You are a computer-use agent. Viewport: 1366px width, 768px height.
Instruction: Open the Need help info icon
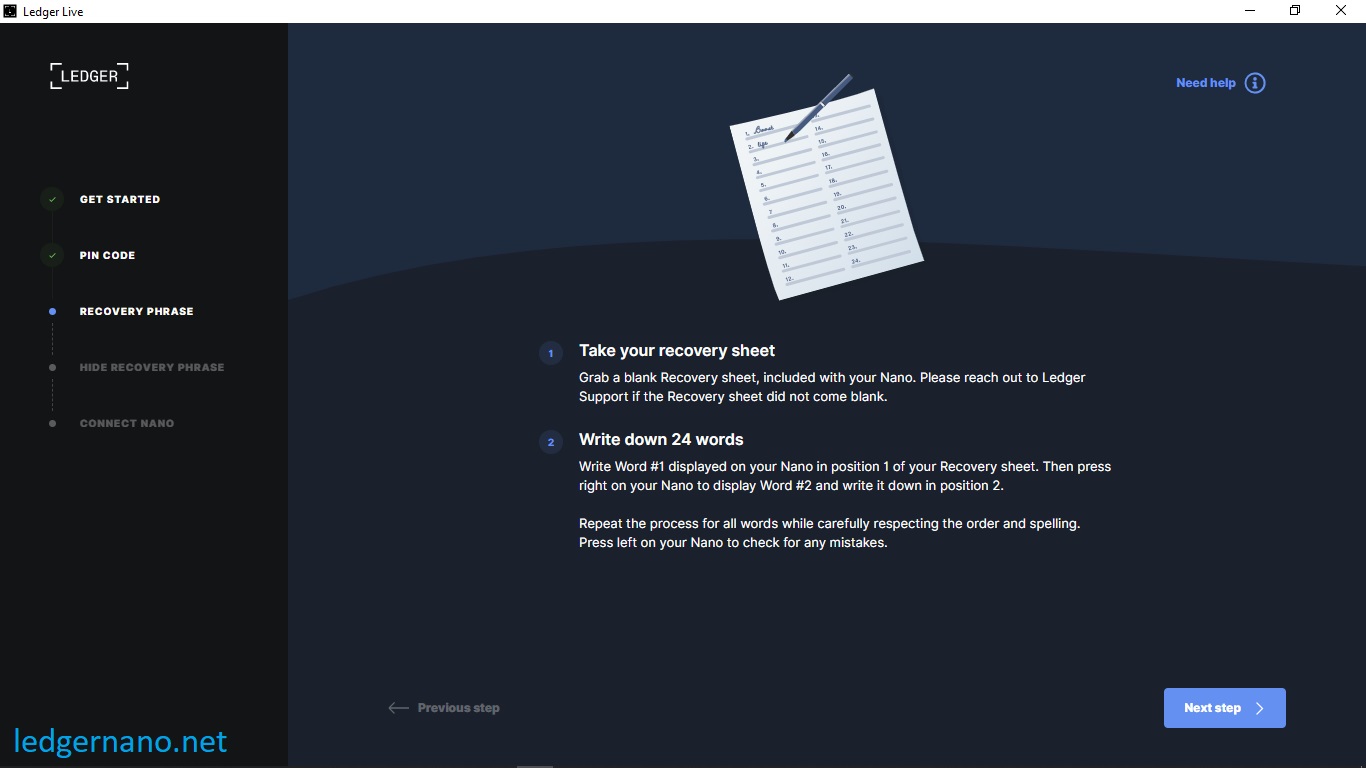click(x=1255, y=83)
